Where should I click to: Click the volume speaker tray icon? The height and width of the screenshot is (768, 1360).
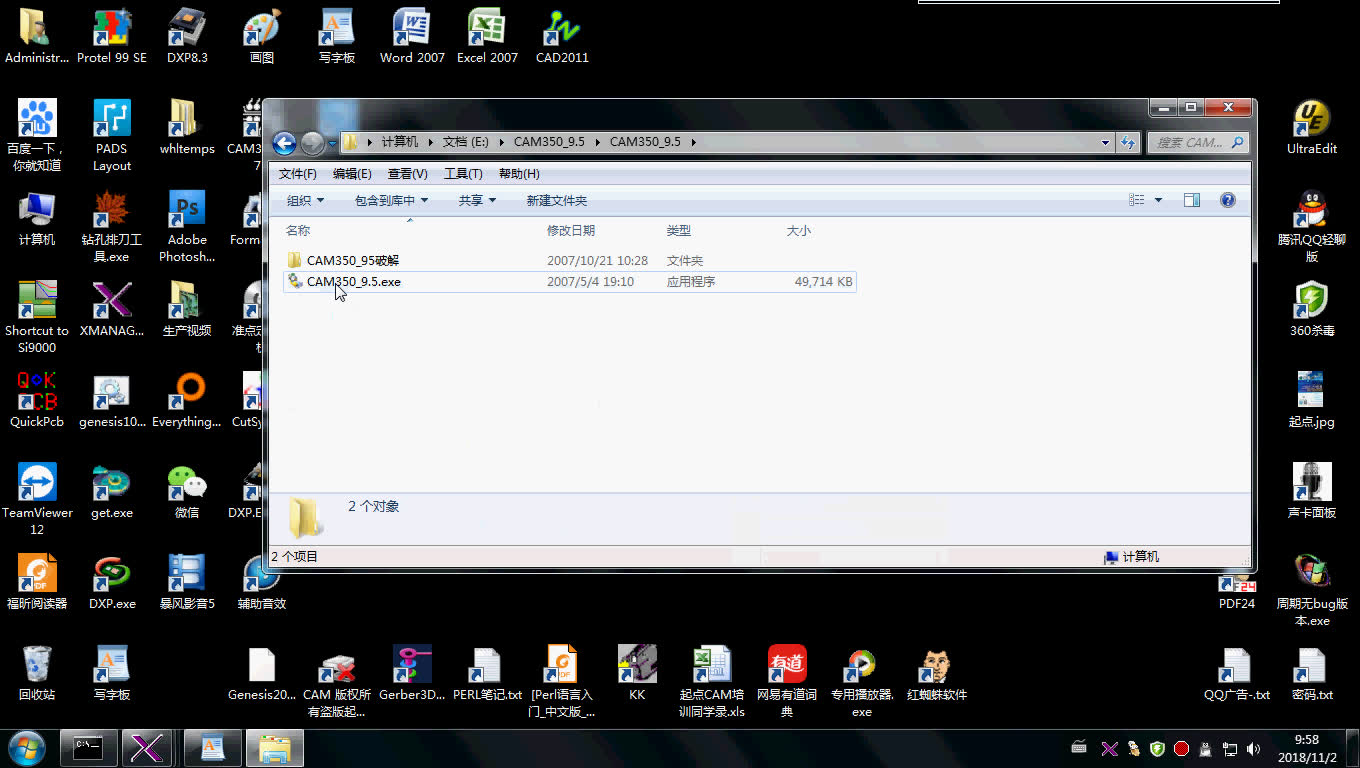coord(1253,748)
